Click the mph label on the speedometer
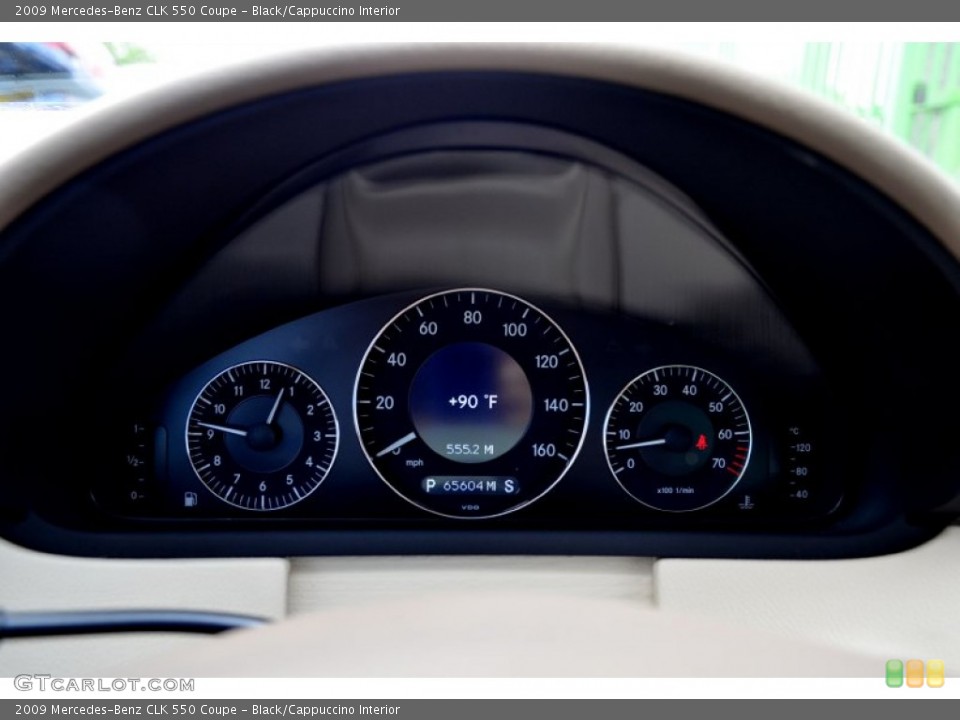The image size is (960, 720). pyautogui.click(x=414, y=463)
